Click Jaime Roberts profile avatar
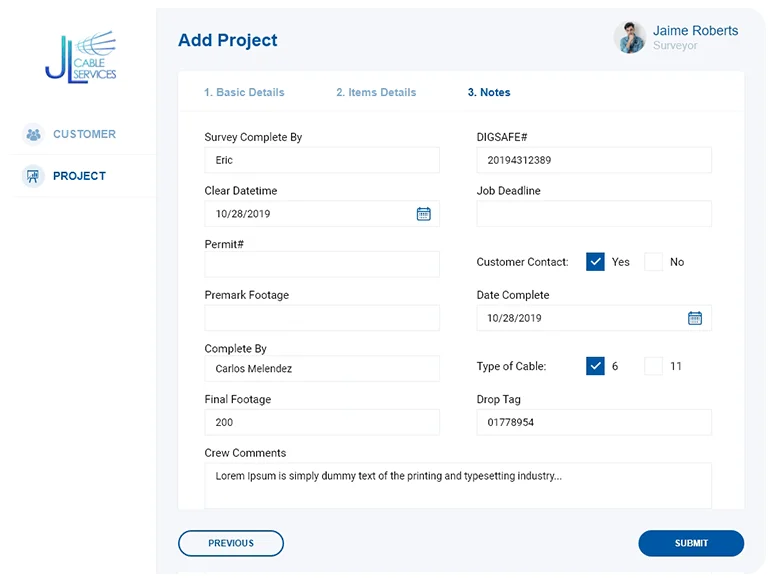This screenshot has width=774, height=582. pos(629,38)
